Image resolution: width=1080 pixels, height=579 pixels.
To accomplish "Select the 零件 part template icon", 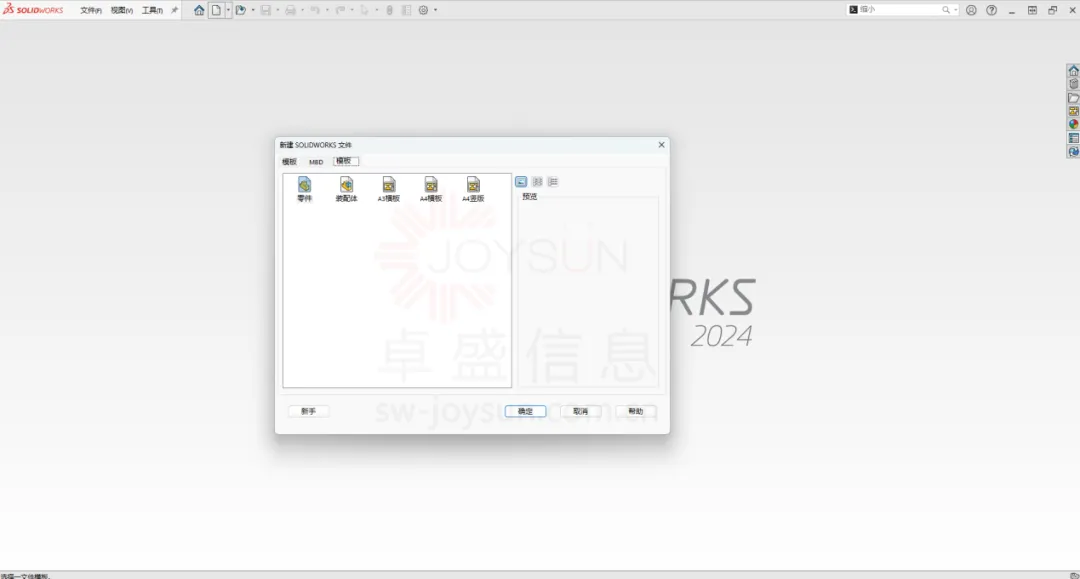I will click(x=304, y=185).
